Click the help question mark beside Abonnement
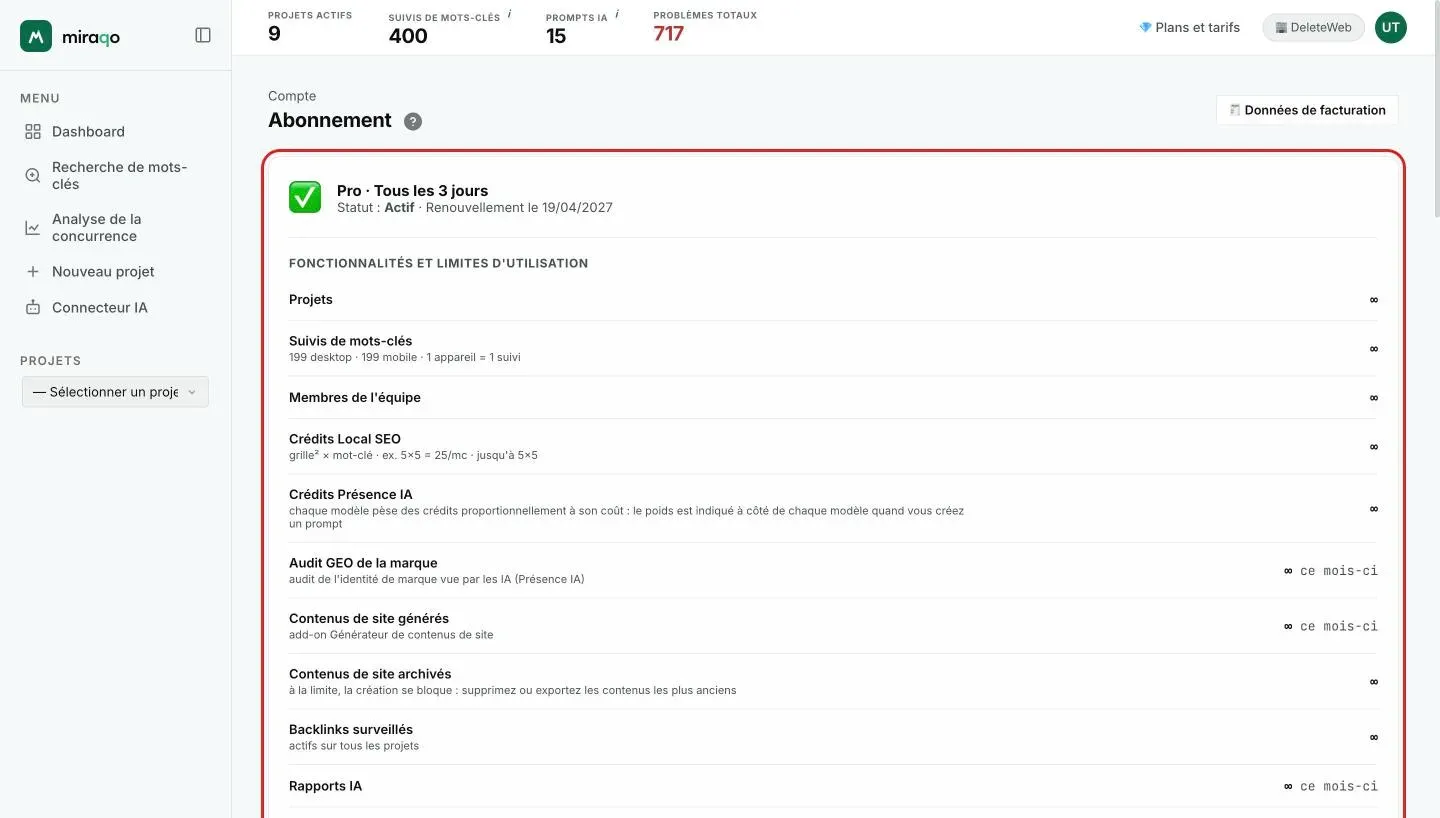The image size is (1440, 818). [x=413, y=121]
